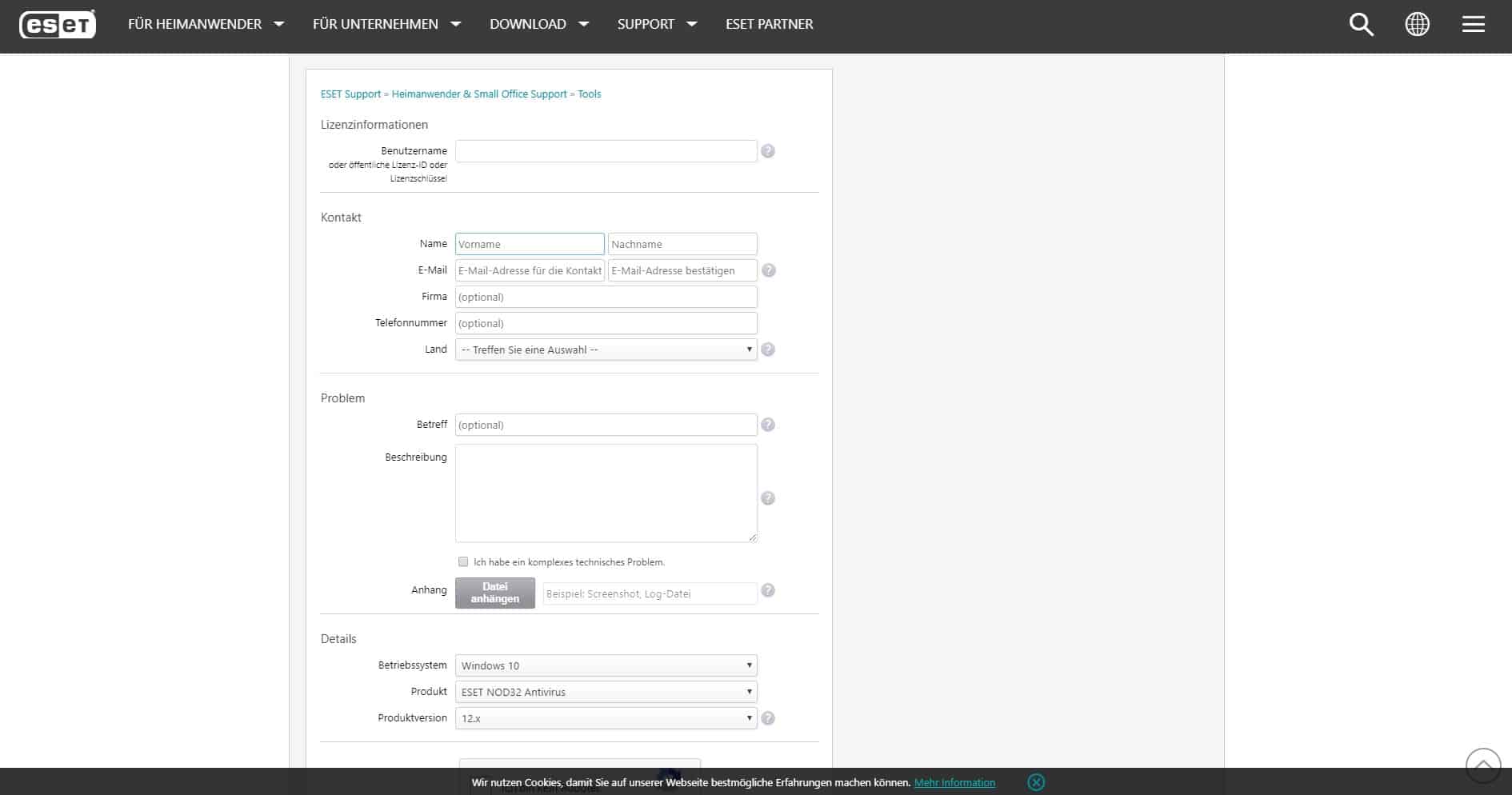
Task: Show help icon next to Betreff
Action: click(767, 425)
